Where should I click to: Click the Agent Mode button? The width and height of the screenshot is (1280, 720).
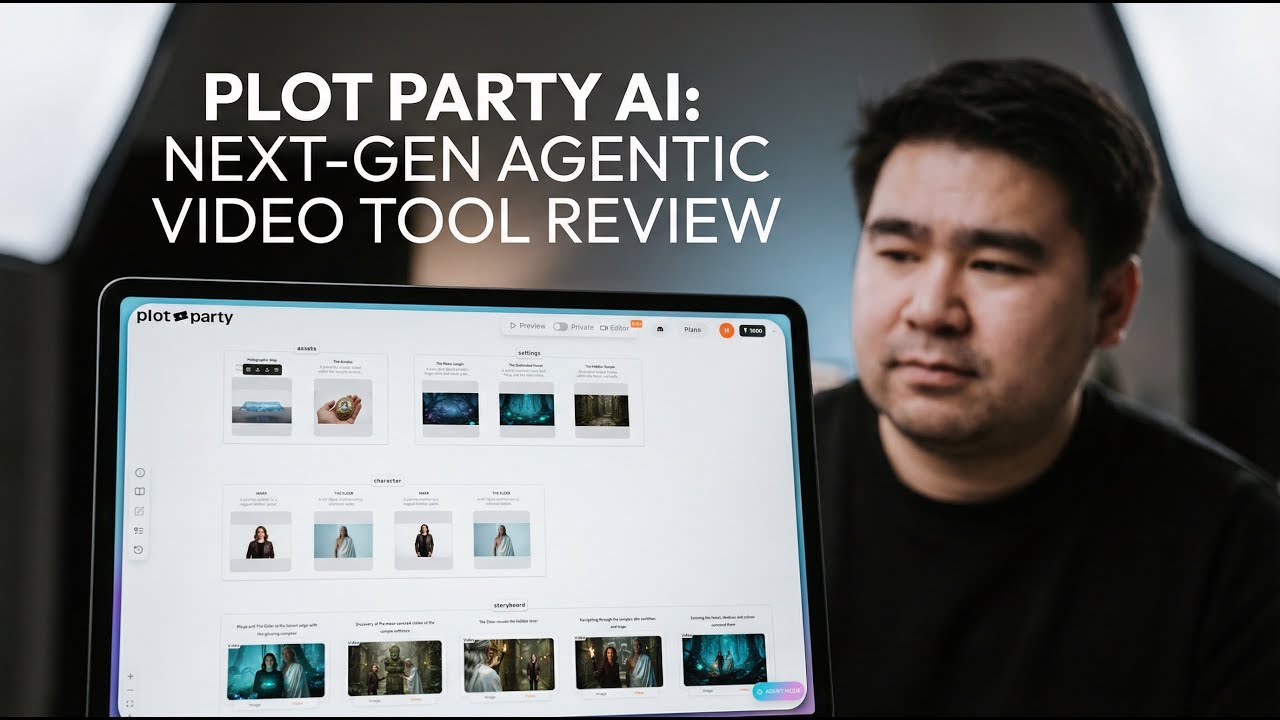(x=778, y=691)
